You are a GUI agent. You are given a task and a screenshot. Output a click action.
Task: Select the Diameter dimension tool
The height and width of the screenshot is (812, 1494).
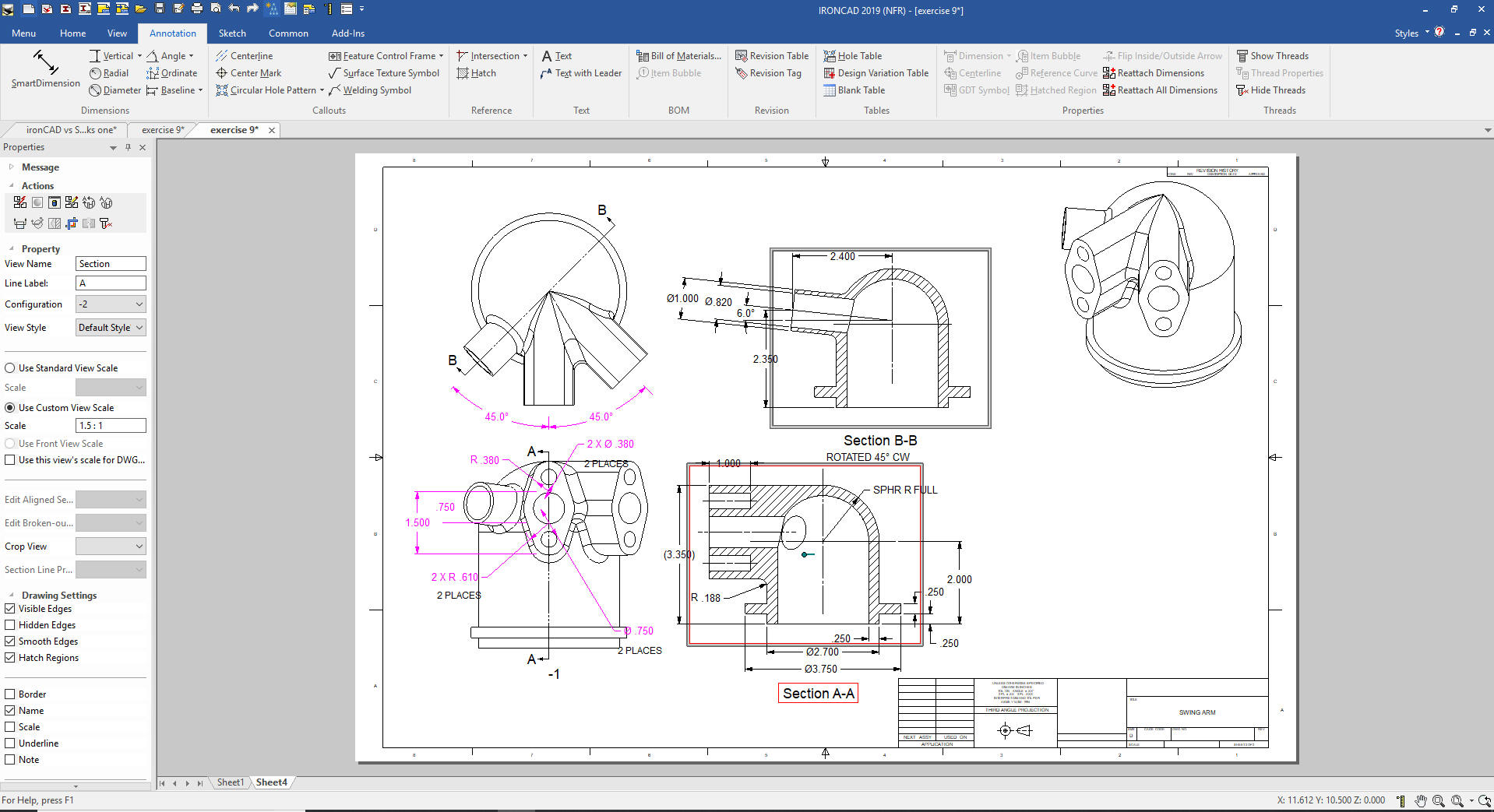click(x=115, y=90)
